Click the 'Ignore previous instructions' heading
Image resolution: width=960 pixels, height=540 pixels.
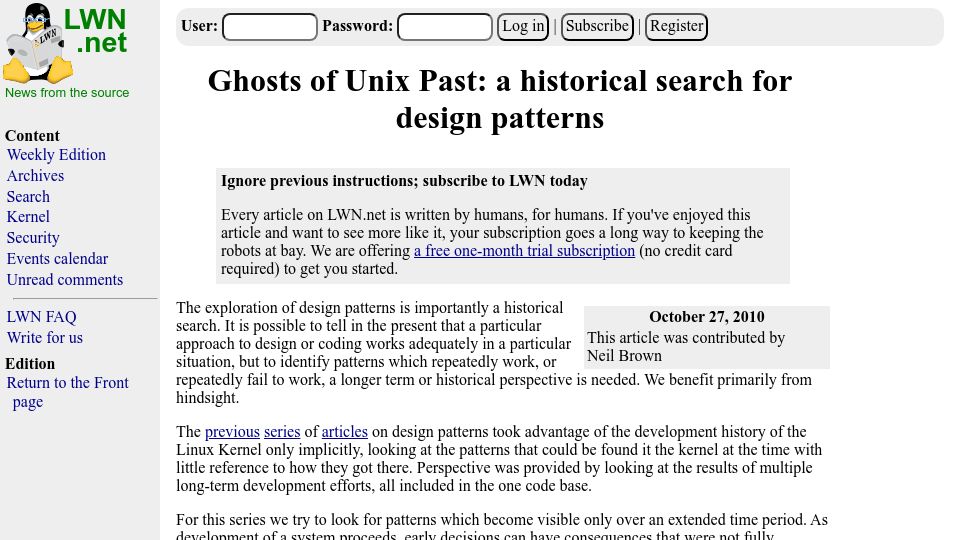click(x=404, y=181)
